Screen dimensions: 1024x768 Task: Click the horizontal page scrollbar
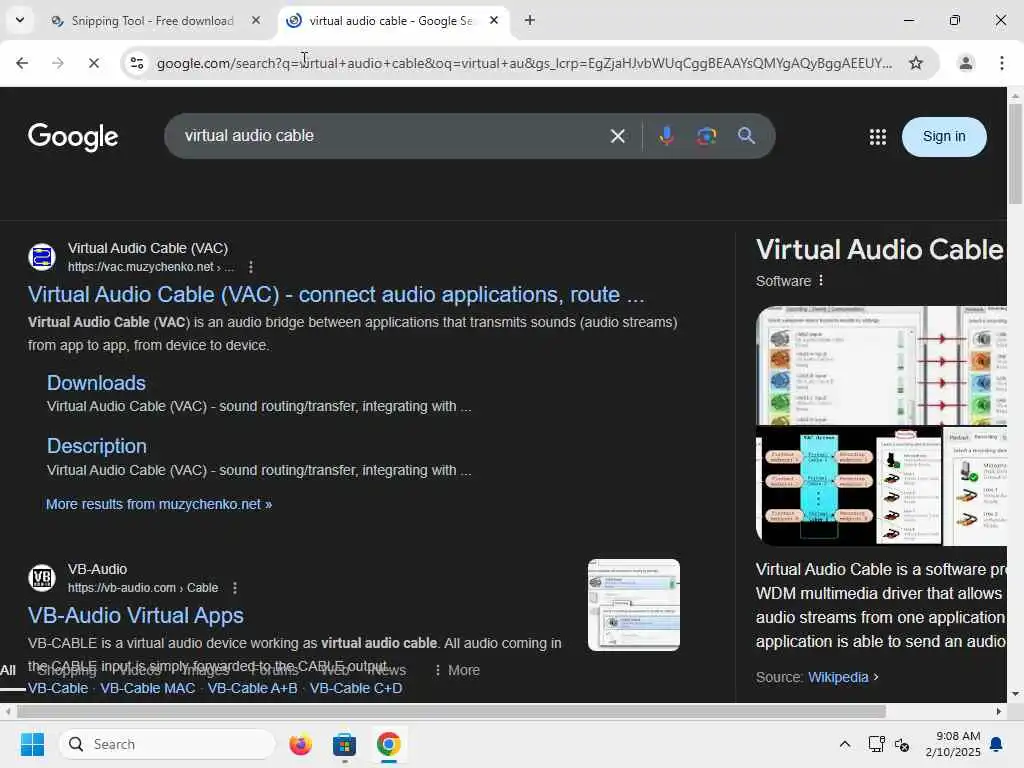451,711
